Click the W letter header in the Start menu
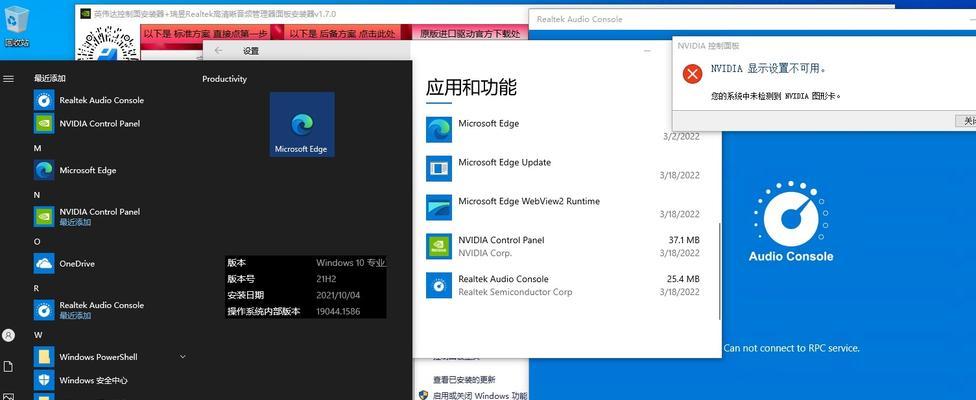This screenshot has height=400, width=976. pos(38,335)
